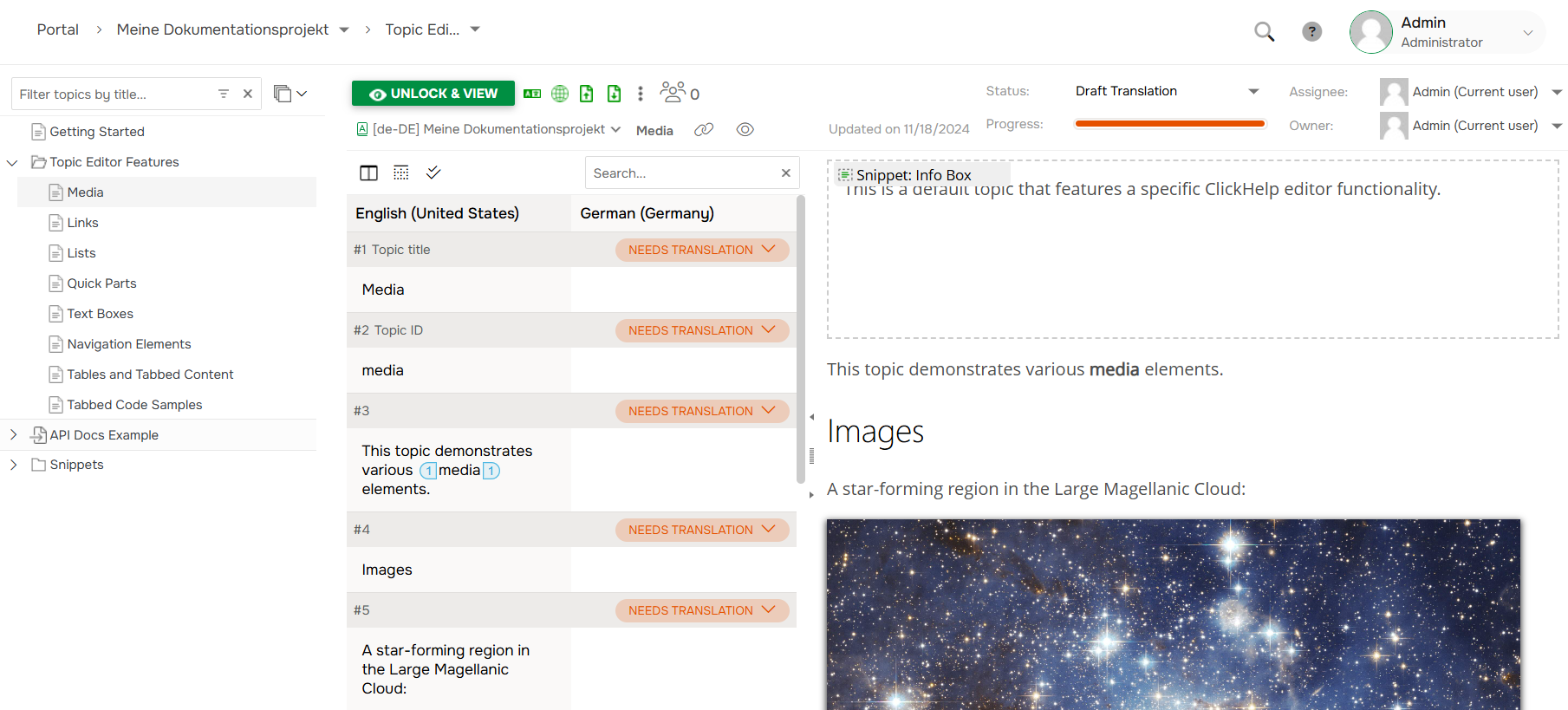Click the green translation memory icon
This screenshot has height=710, width=1568.
532,94
